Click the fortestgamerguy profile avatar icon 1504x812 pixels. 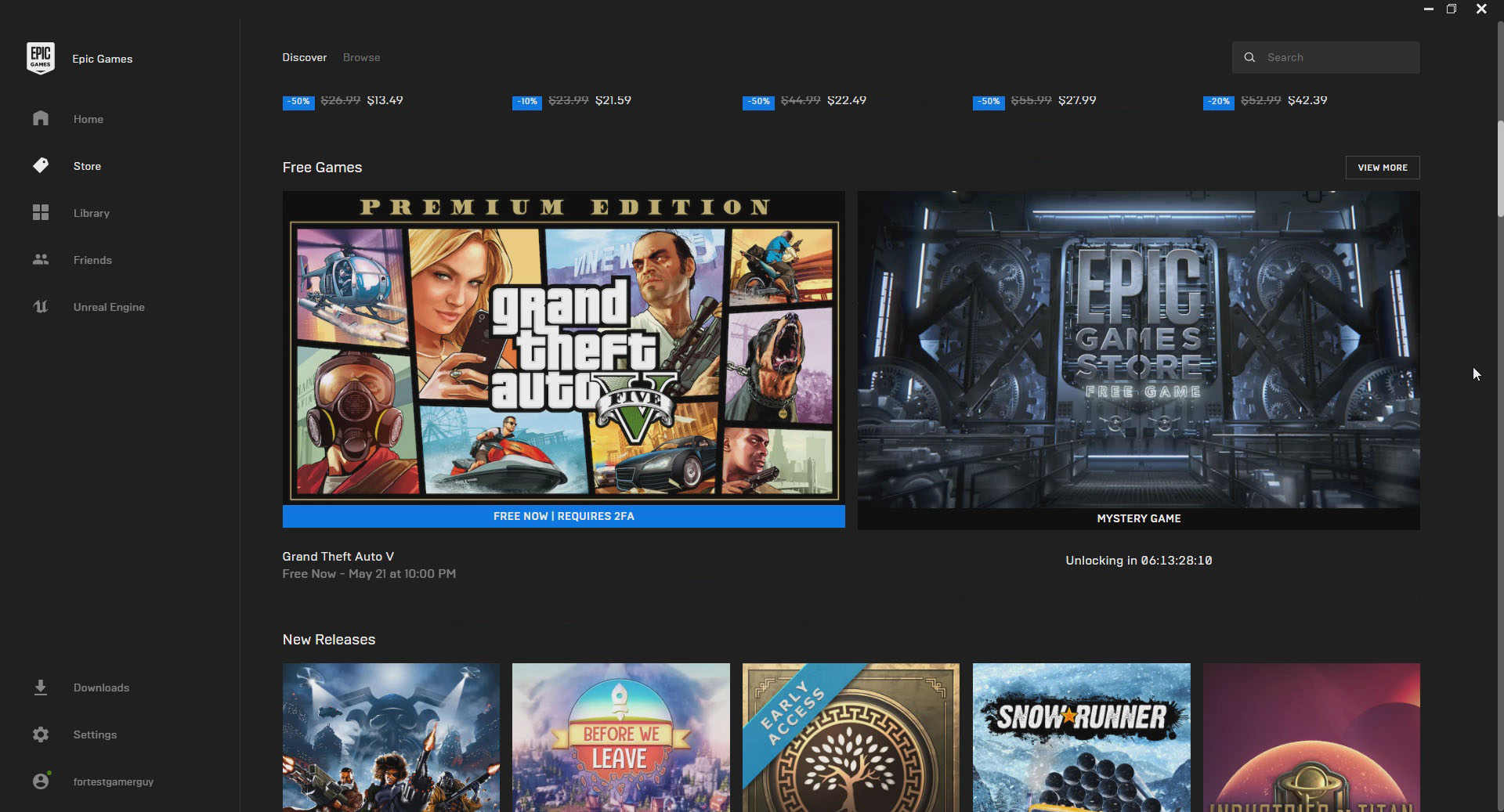41,781
